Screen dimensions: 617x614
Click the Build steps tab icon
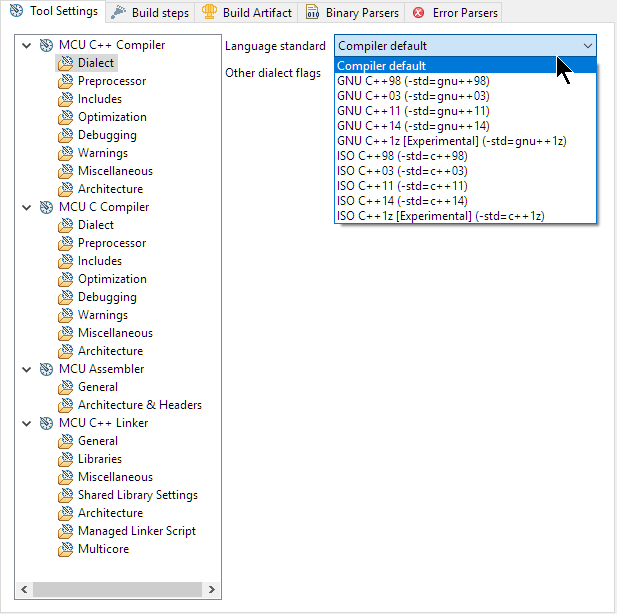point(118,13)
